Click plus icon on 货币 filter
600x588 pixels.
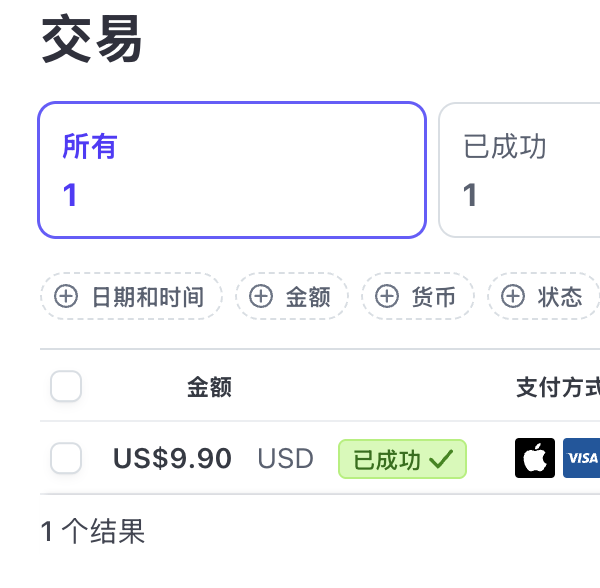tap(387, 296)
